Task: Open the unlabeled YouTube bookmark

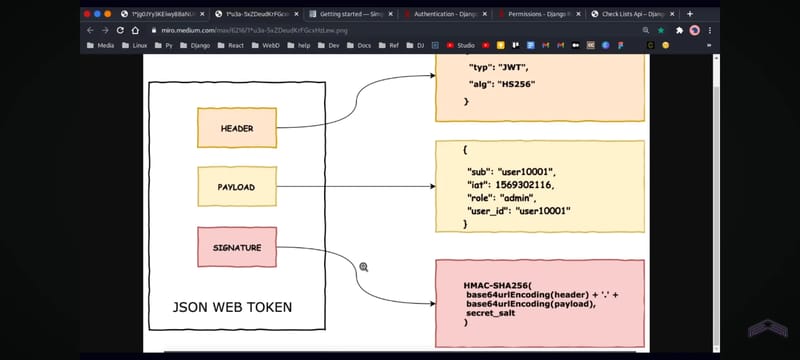Action: click(x=486, y=45)
